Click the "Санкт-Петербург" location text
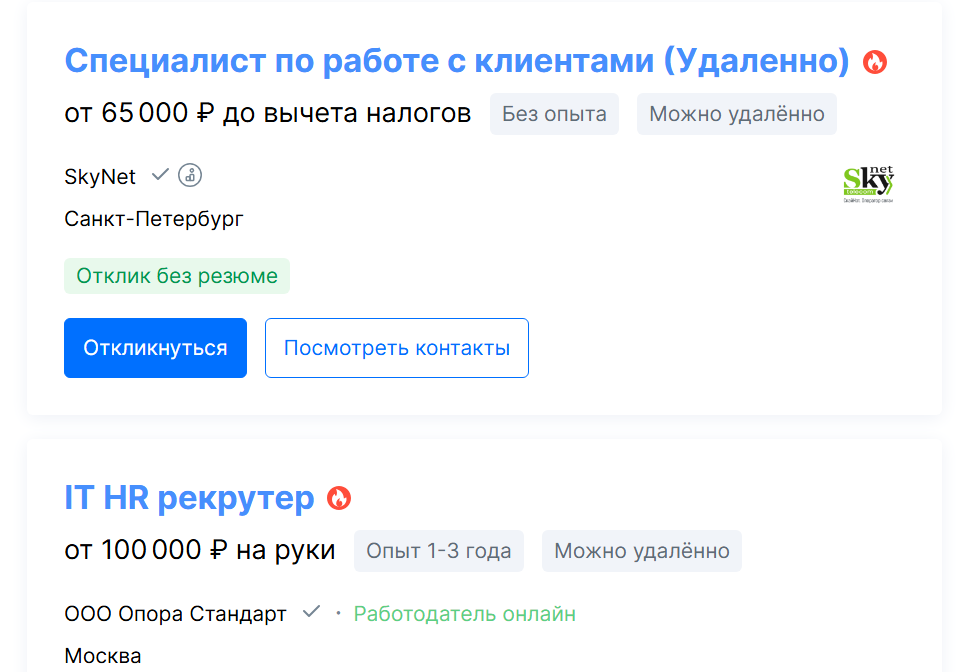 (x=153, y=218)
